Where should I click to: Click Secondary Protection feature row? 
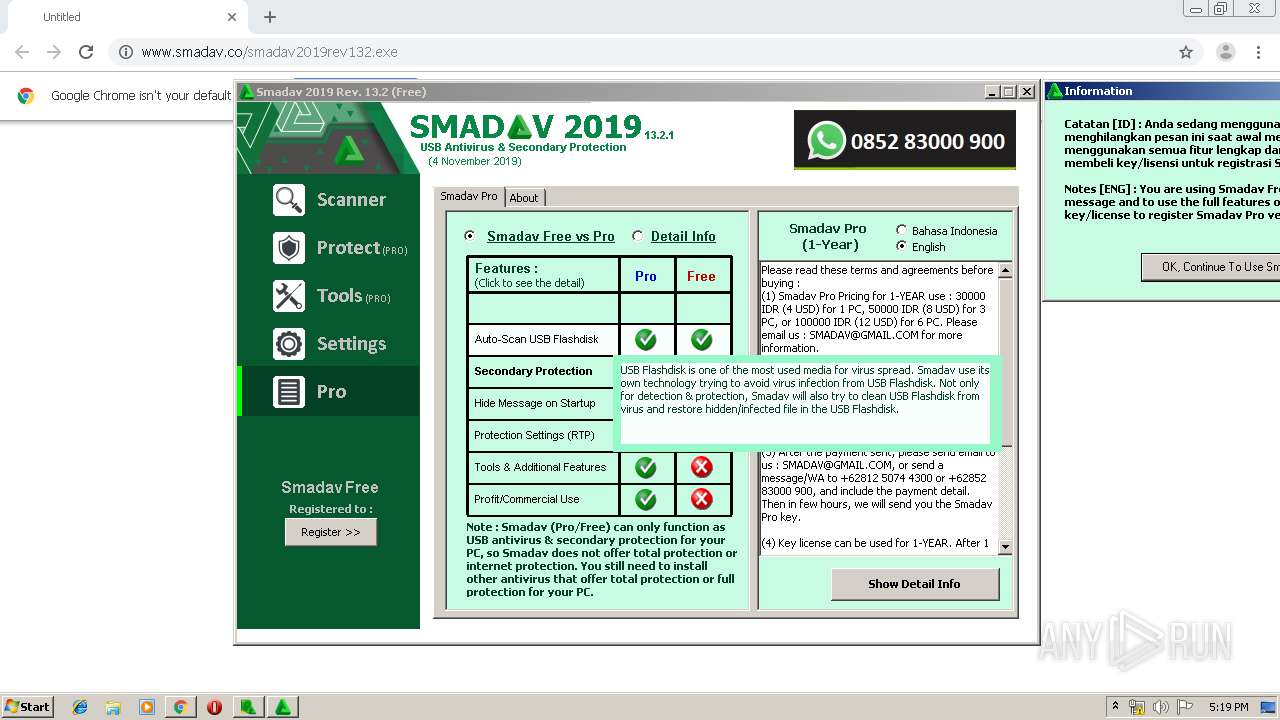543,371
